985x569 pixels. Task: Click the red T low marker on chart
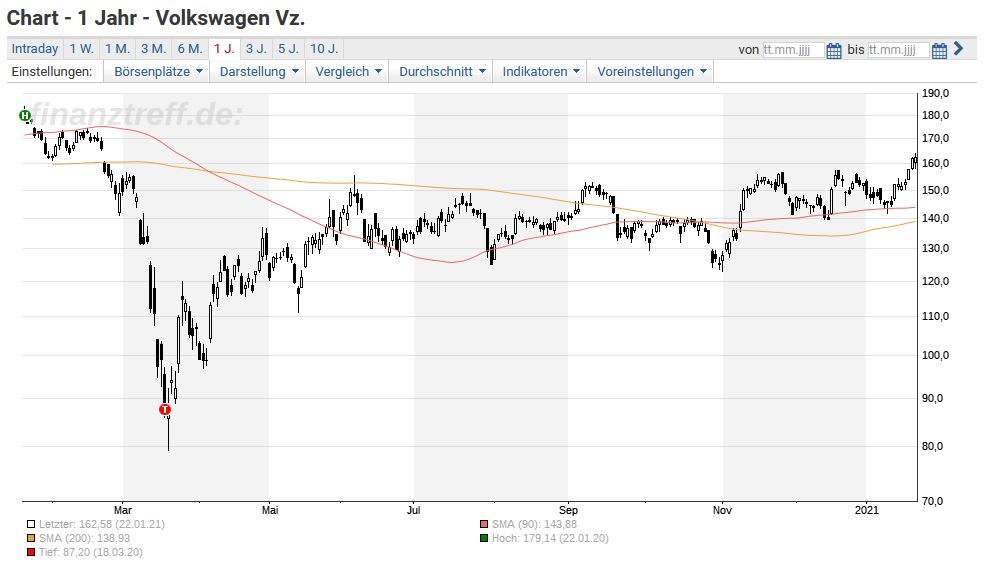[165, 409]
